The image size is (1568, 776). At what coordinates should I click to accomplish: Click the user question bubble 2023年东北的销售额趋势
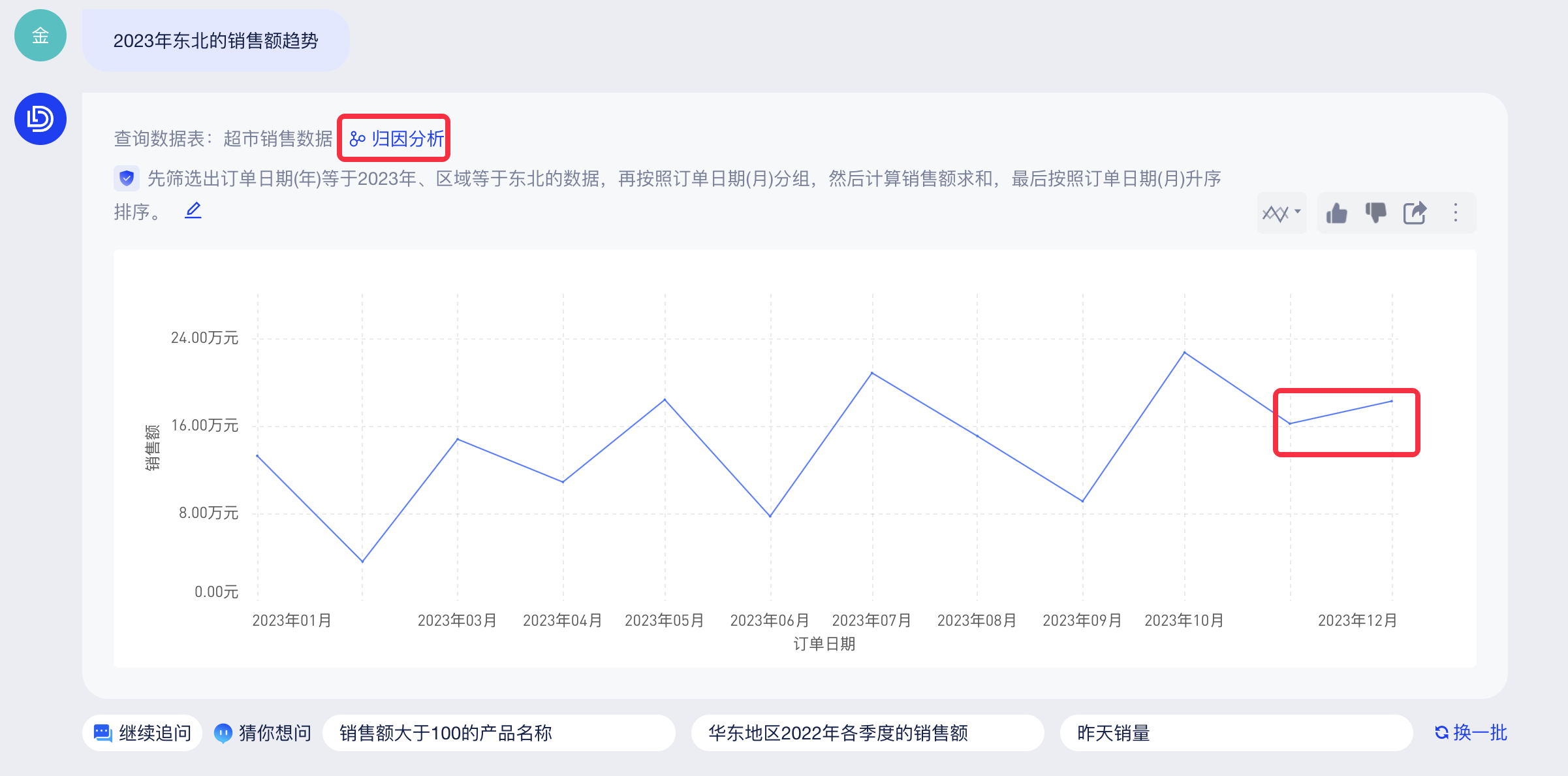[215, 40]
